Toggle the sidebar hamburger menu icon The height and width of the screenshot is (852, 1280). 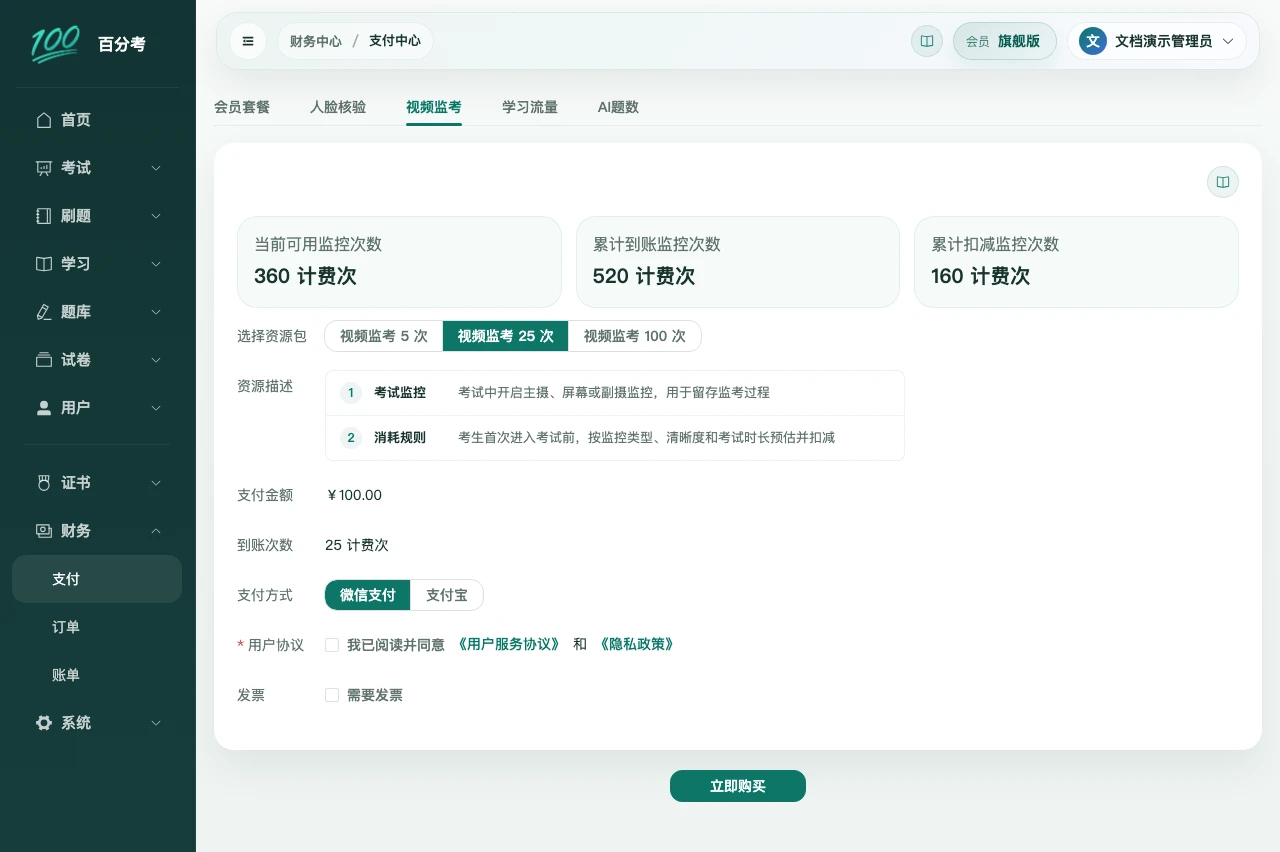pos(248,41)
